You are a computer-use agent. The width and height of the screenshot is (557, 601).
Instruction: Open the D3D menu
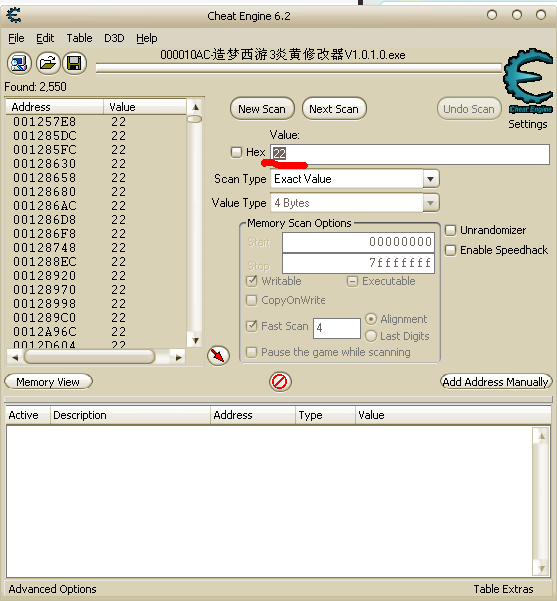click(114, 38)
